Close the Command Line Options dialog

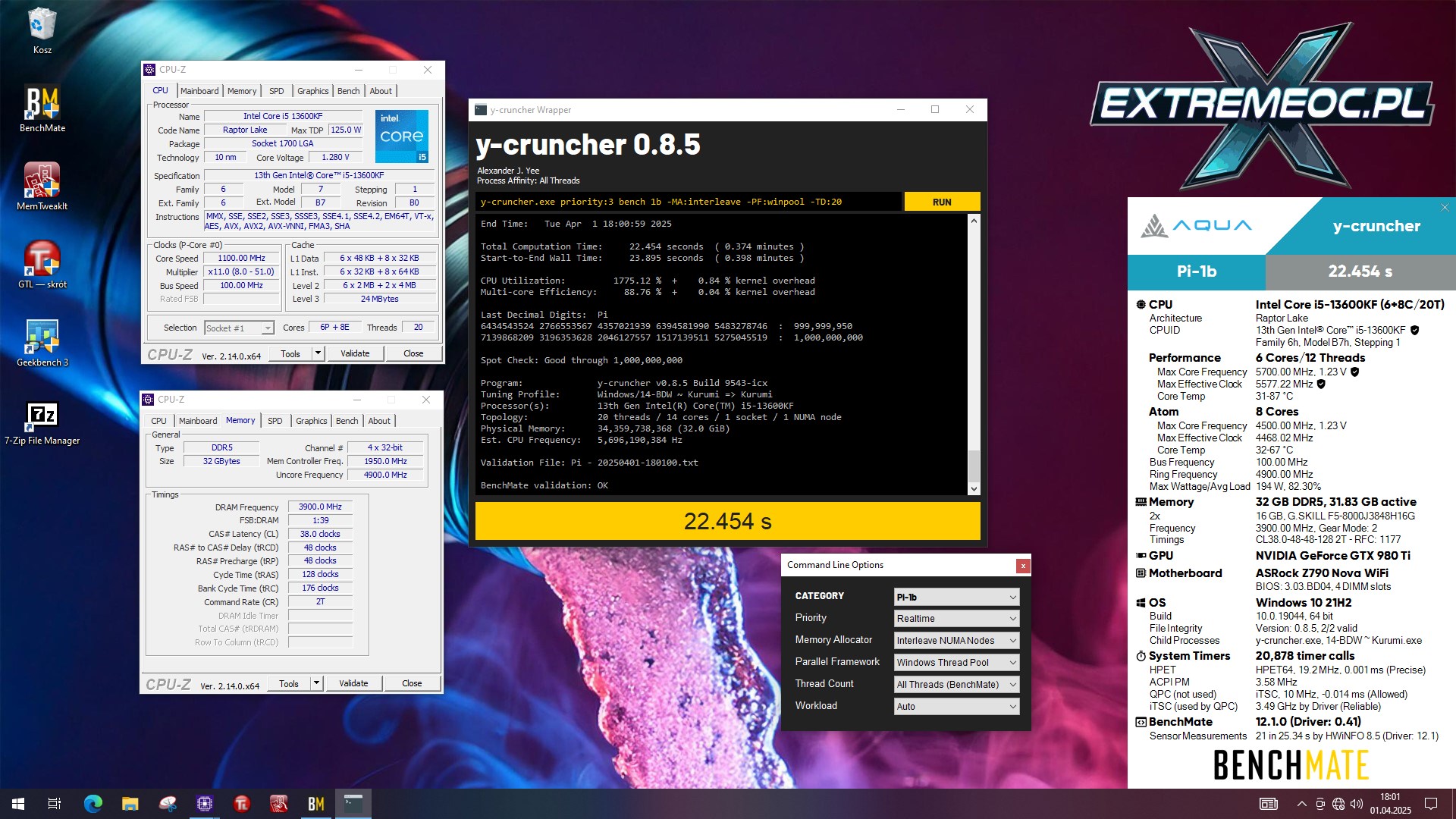[x=1023, y=565]
